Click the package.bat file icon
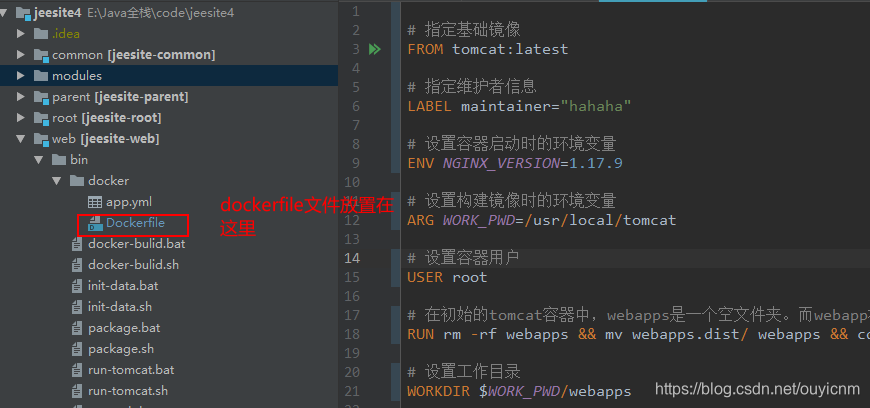Viewport: 870px width, 408px height. tap(77, 328)
